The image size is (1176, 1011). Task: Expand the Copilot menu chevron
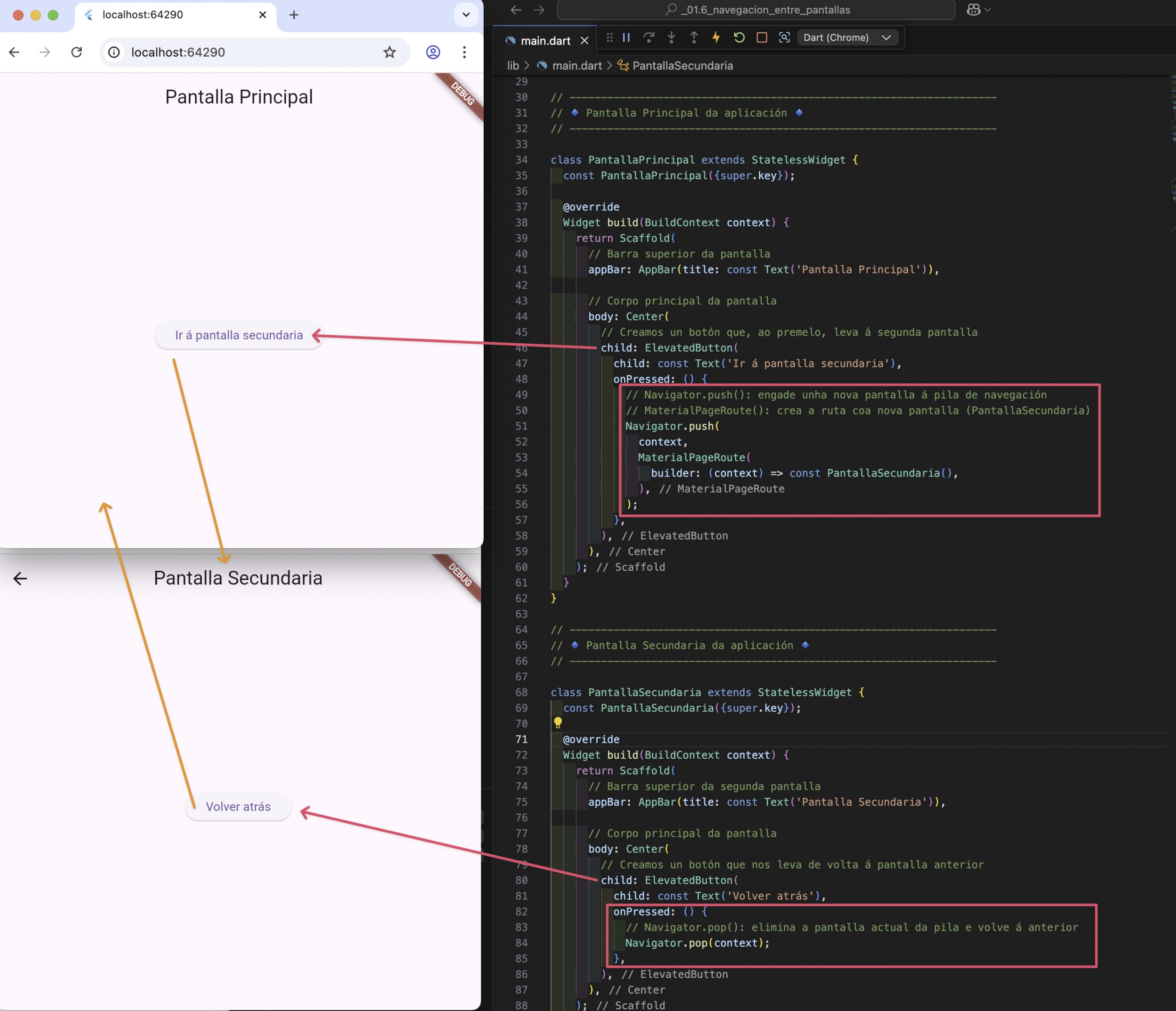pyautogui.click(x=988, y=10)
